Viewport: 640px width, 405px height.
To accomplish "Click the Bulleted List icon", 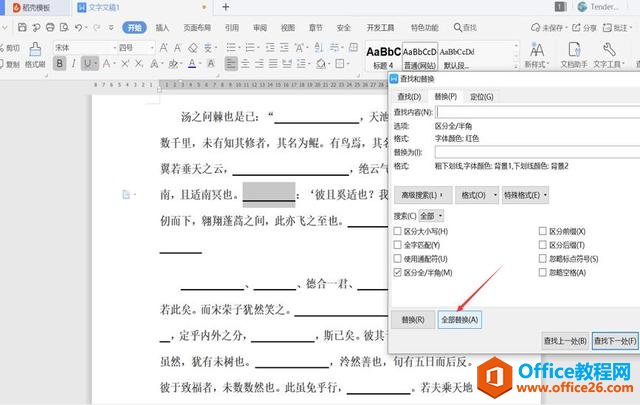I will click(x=231, y=48).
